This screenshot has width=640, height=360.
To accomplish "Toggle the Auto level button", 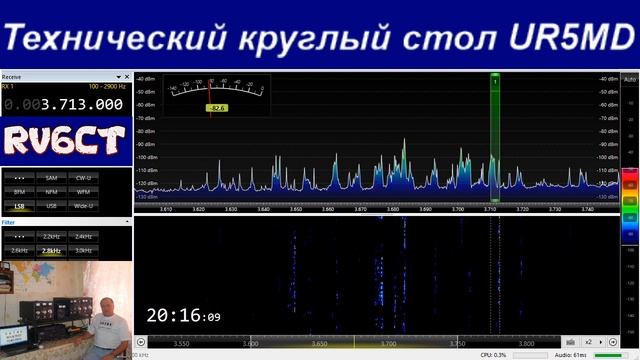I will pos(630,79).
